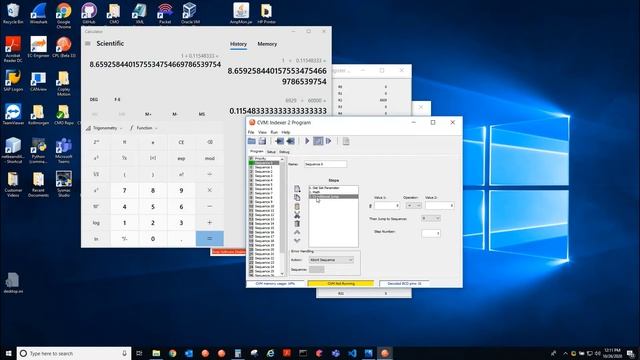The image size is (640, 360).
Task: Select the Microsoft Teams desktop icon
Action: [64, 150]
